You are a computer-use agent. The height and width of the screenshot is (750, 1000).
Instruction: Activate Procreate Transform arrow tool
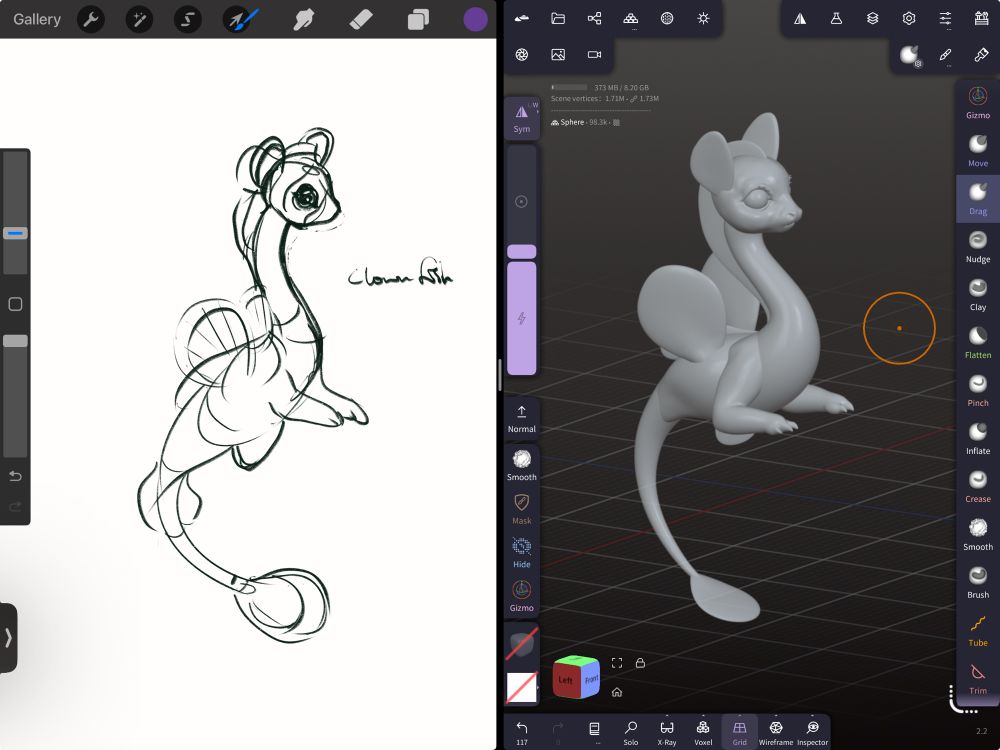coord(237,20)
